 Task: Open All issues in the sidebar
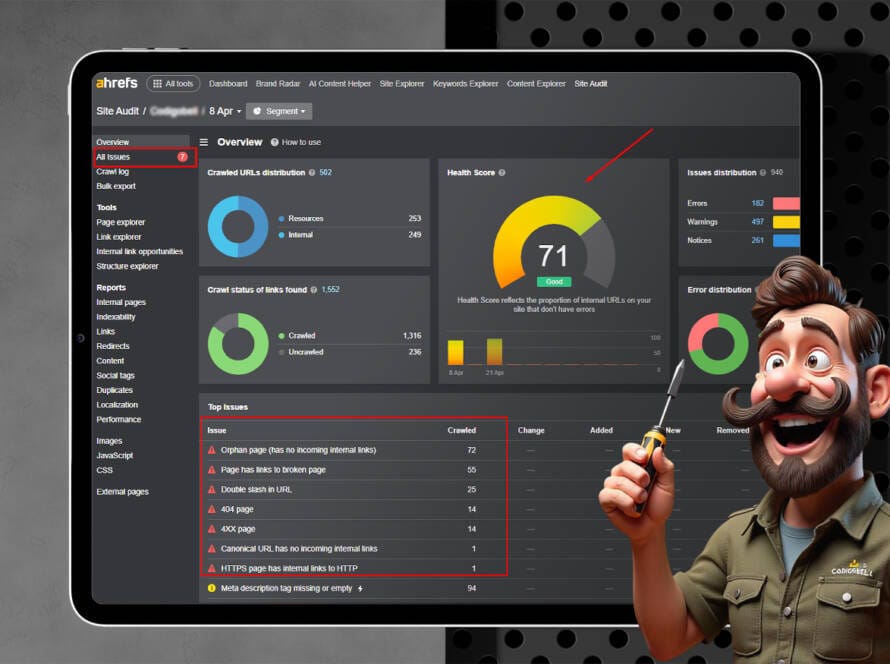113,157
